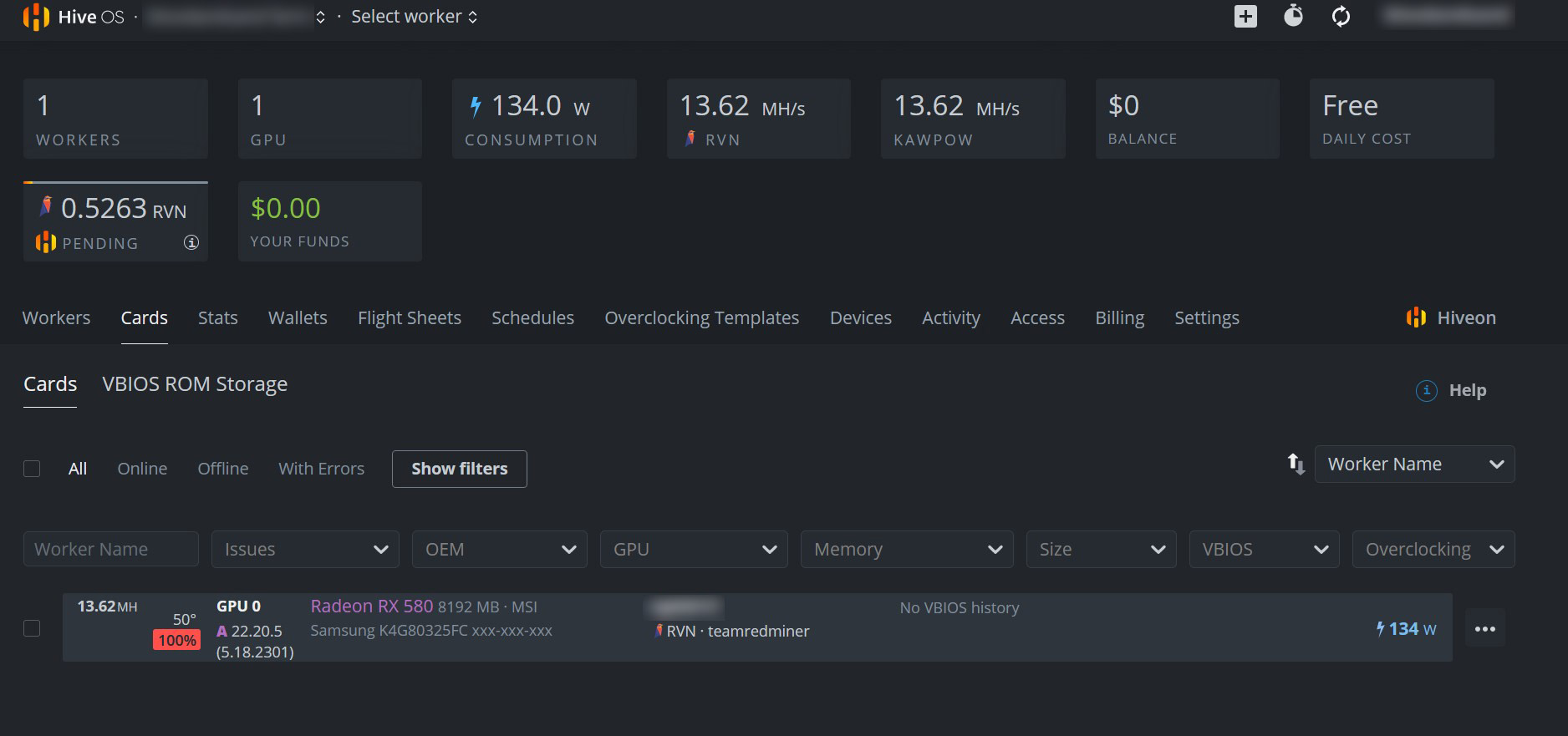
Task: Click the 100% fan speed badge
Action: pos(177,640)
